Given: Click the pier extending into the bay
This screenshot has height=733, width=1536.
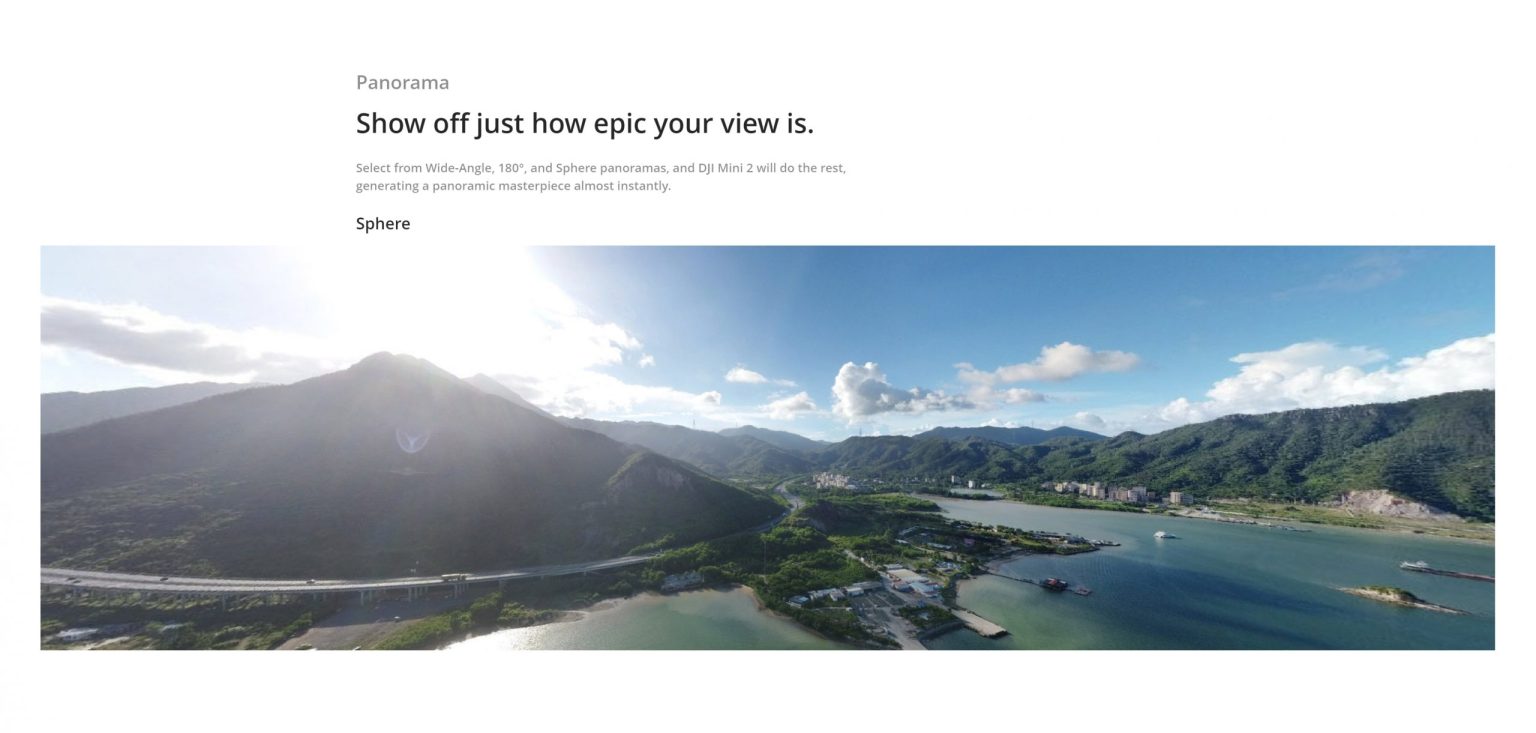Looking at the screenshot, I should 1038,582.
